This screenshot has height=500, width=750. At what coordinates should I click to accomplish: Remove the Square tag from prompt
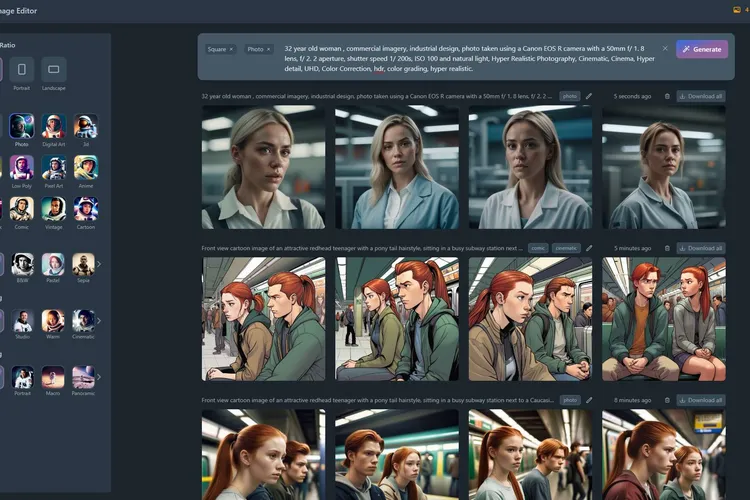(x=231, y=49)
